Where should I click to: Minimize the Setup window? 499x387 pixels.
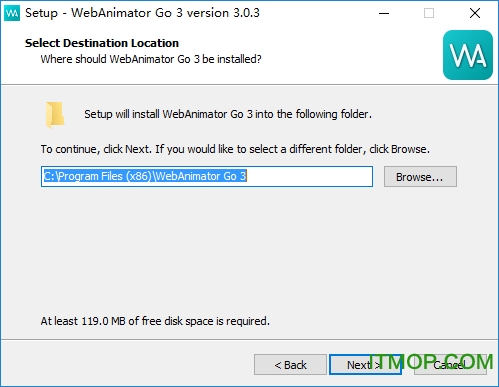click(384, 13)
